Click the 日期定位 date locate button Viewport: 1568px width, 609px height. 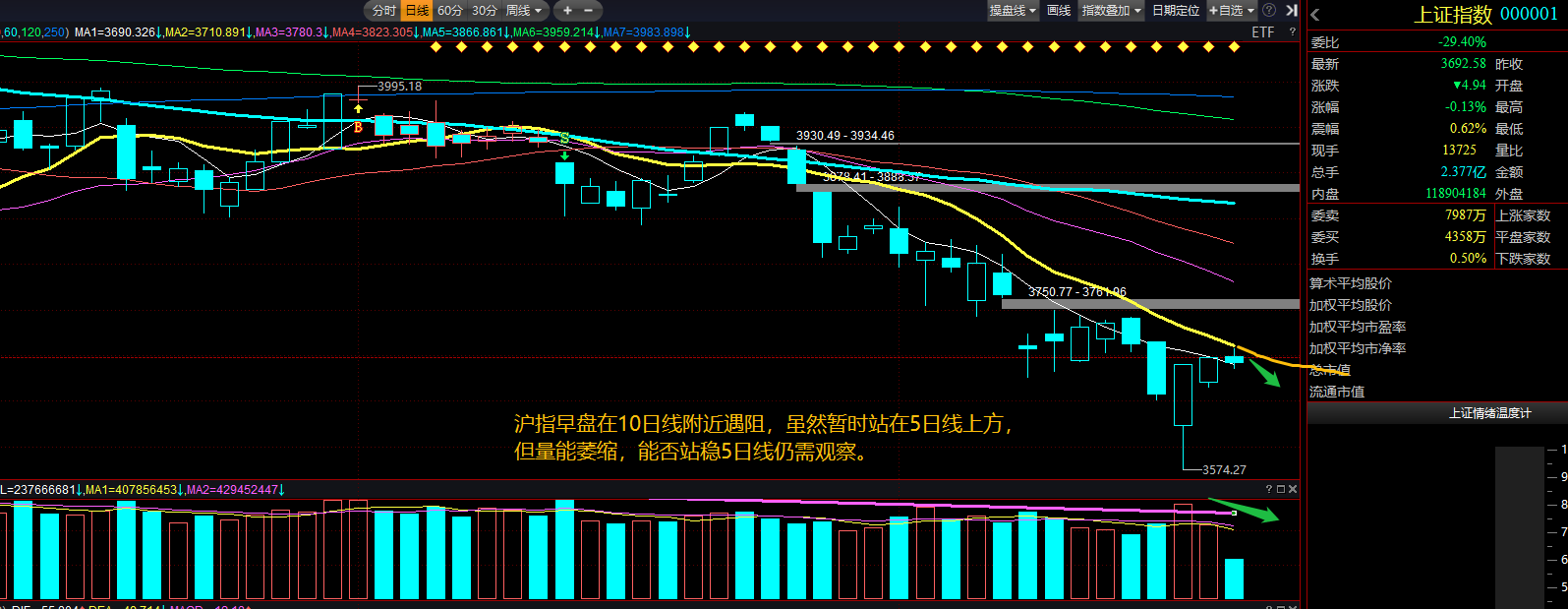pos(1176,11)
